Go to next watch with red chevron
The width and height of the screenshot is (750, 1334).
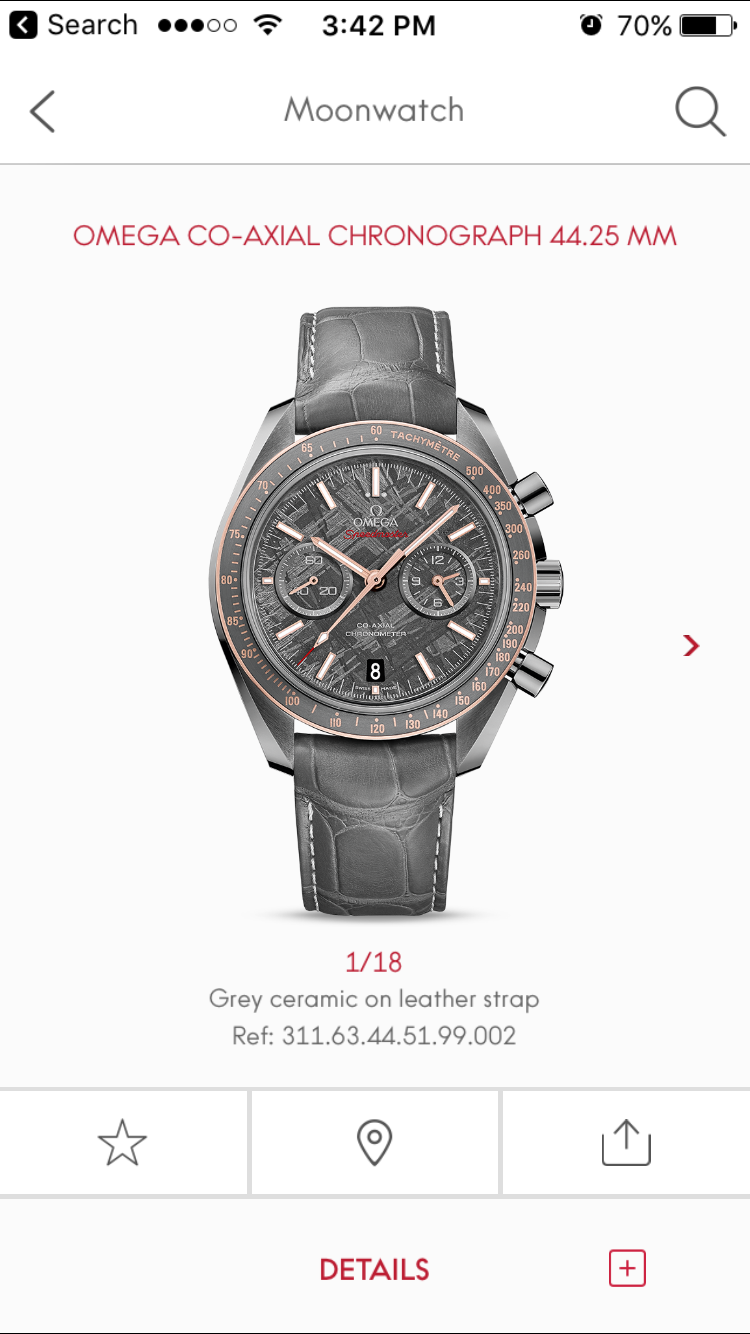(x=691, y=645)
